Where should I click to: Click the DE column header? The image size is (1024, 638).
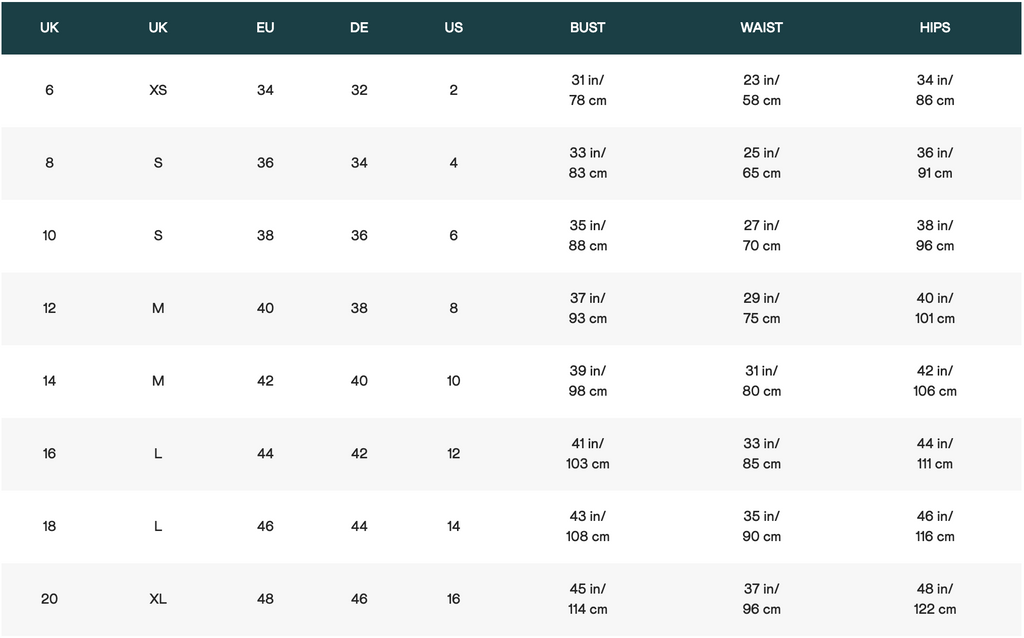point(359,27)
